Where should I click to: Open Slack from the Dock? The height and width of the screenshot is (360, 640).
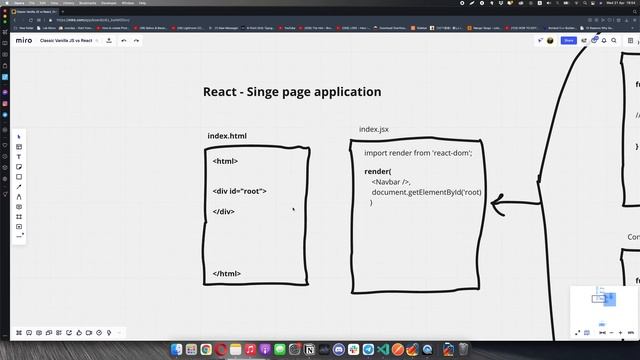coord(353,349)
